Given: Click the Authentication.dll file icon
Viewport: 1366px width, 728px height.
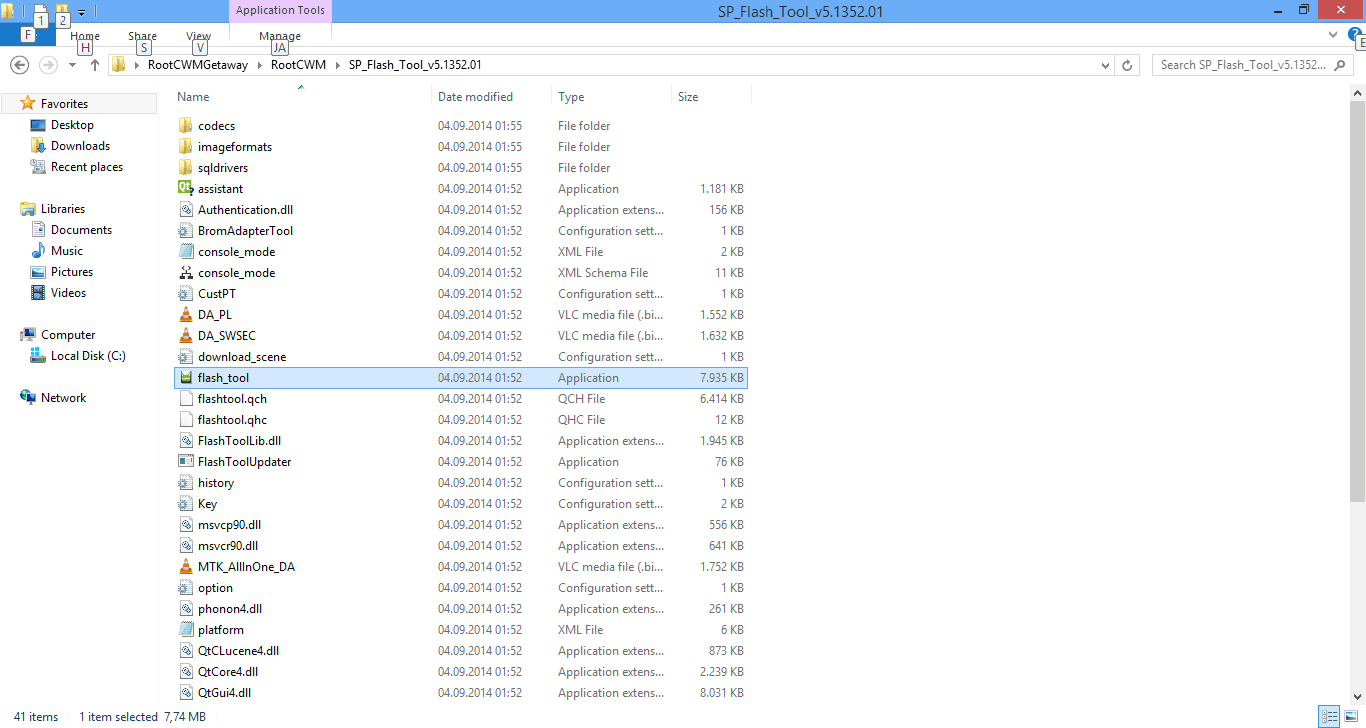Looking at the screenshot, I should [185, 210].
